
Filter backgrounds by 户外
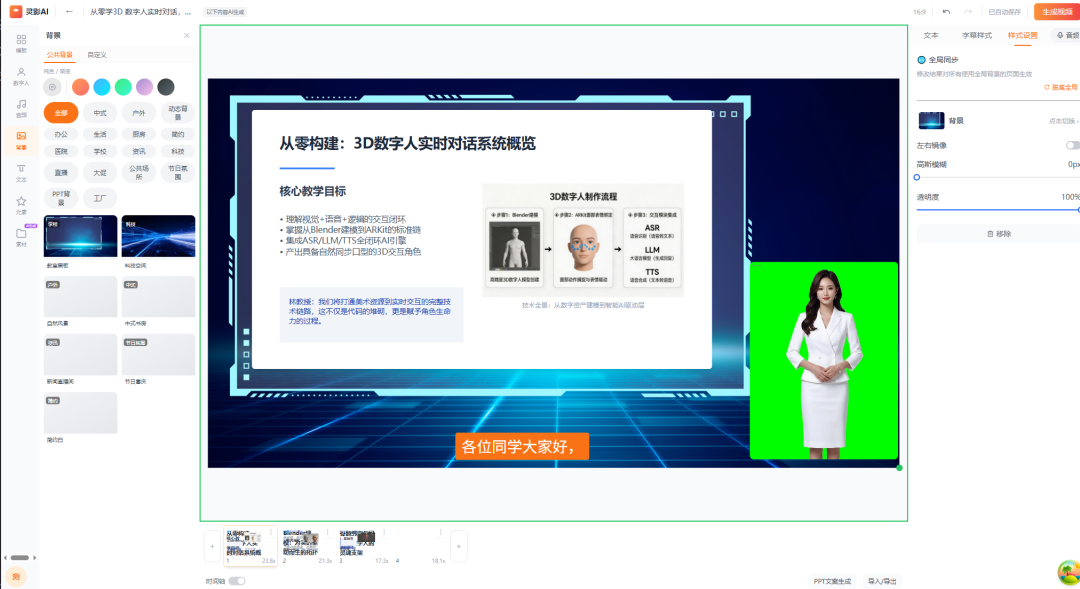[139, 112]
